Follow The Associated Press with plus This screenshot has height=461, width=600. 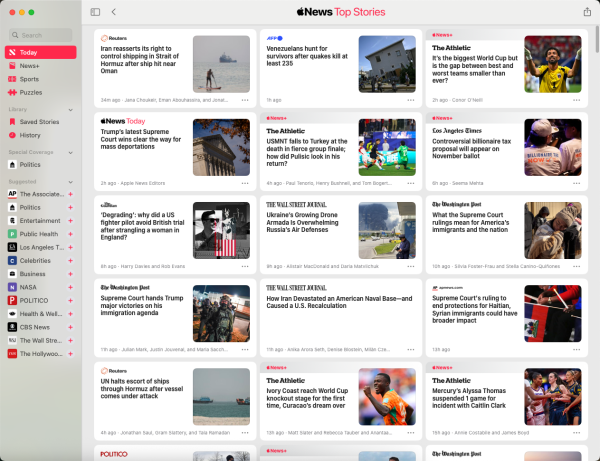(70, 194)
